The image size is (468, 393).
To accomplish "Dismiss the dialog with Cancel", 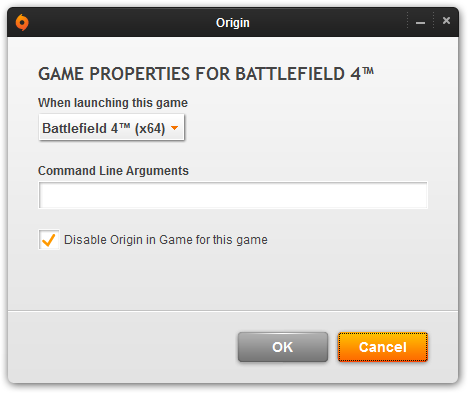I will click(x=383, y=347).
